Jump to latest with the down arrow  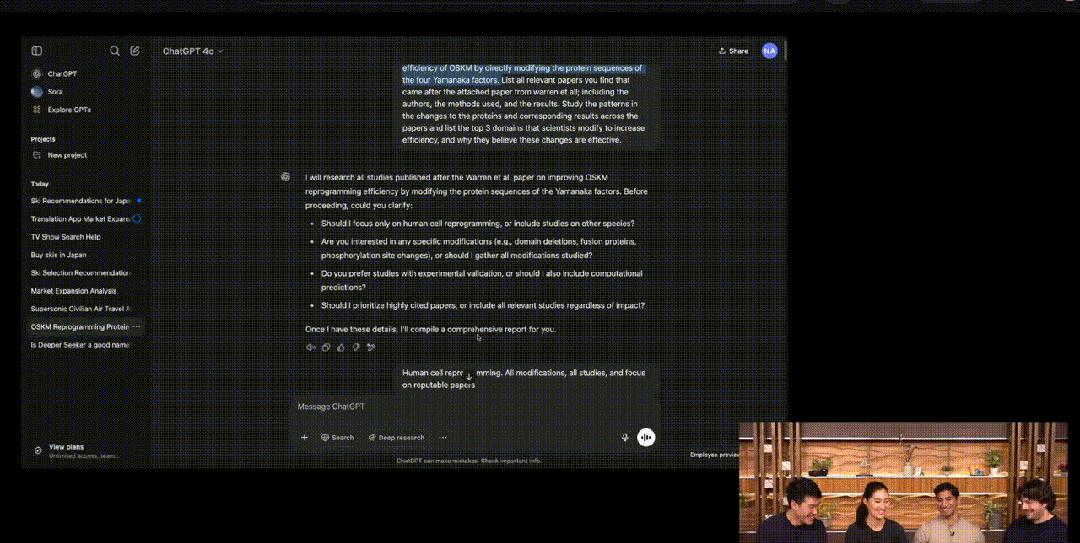coord(469,376)
